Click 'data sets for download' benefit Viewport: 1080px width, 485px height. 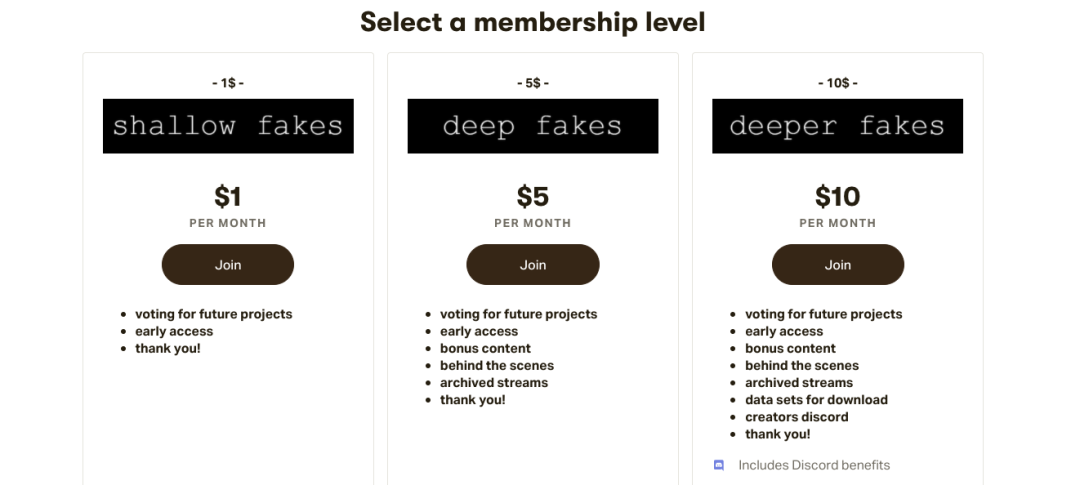click(x=816, y=400)
